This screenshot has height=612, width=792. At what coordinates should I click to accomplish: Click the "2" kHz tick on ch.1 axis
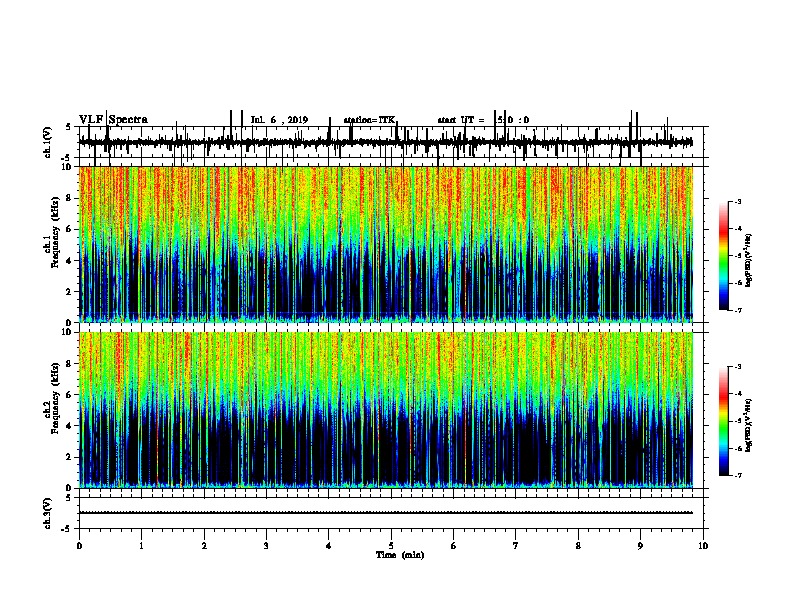tap(70, 291)
